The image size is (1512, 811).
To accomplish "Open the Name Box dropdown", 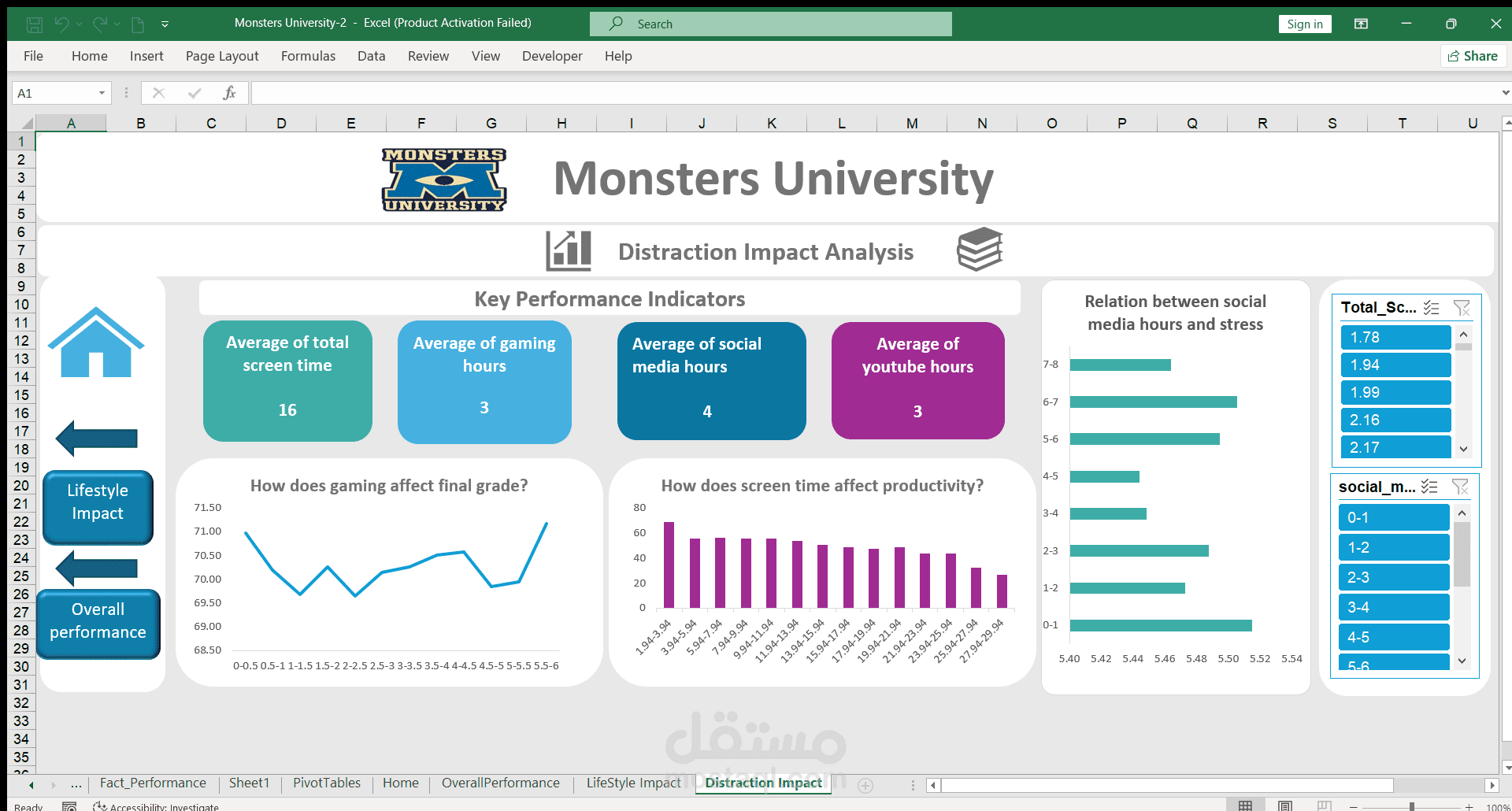I will [102, 93].
